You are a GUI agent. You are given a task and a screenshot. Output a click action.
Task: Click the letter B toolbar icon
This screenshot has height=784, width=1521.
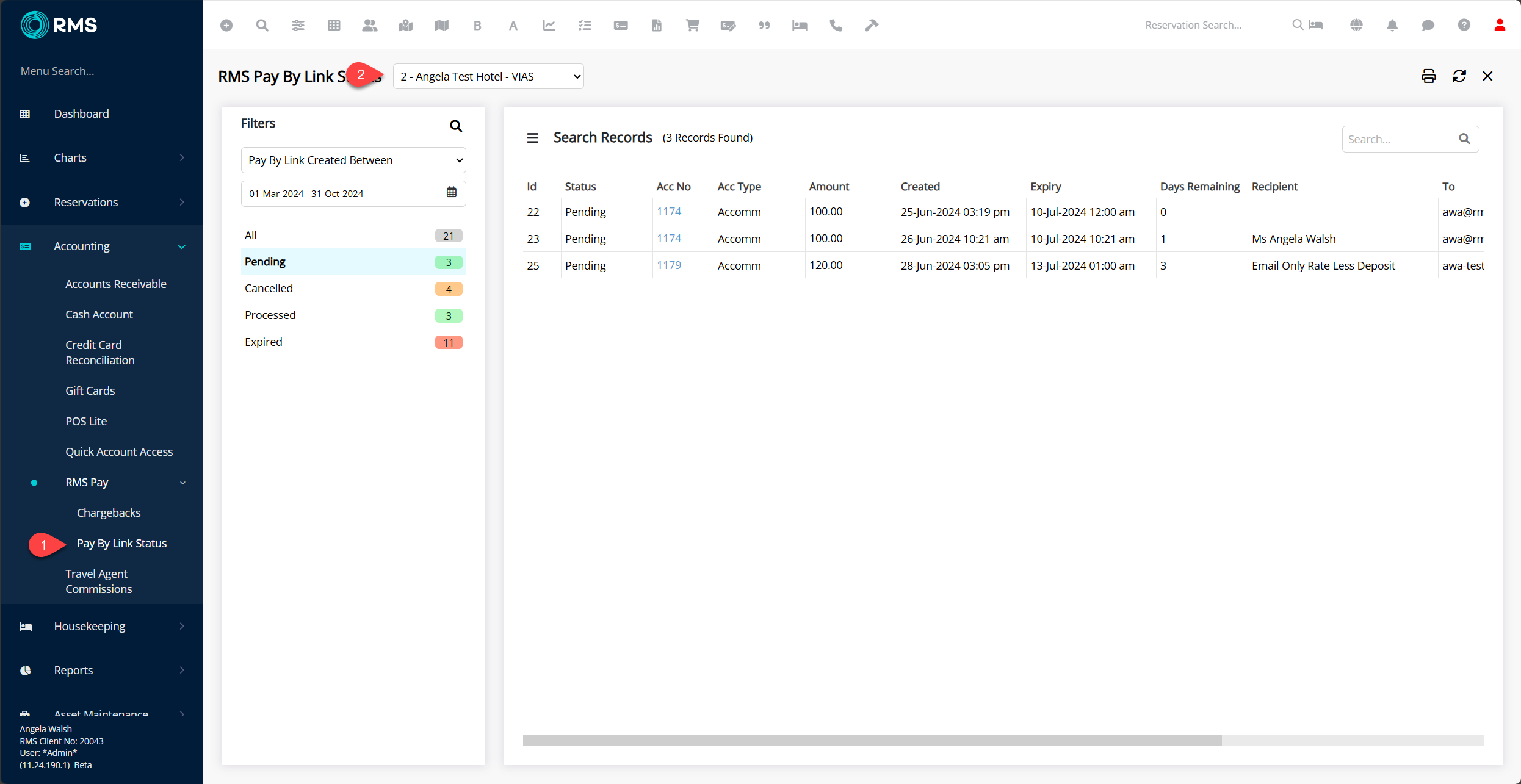pyautogui.click(x=477, y=25)
